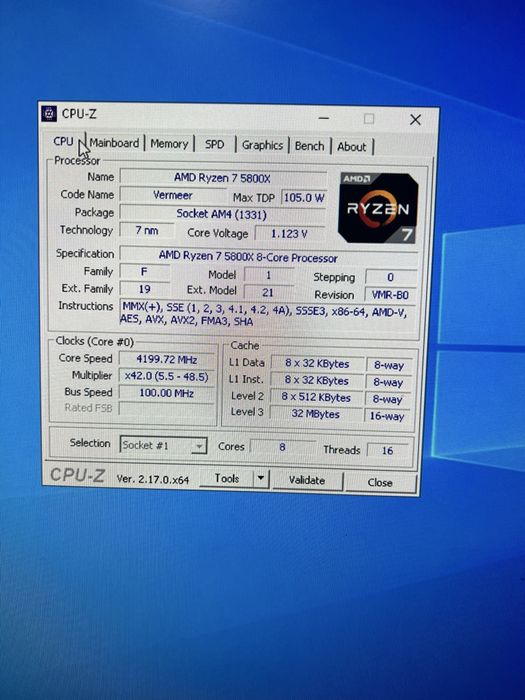Click the Instructions list starting with MMX(+)
This screenshot has width=525, height=700.
268,315
